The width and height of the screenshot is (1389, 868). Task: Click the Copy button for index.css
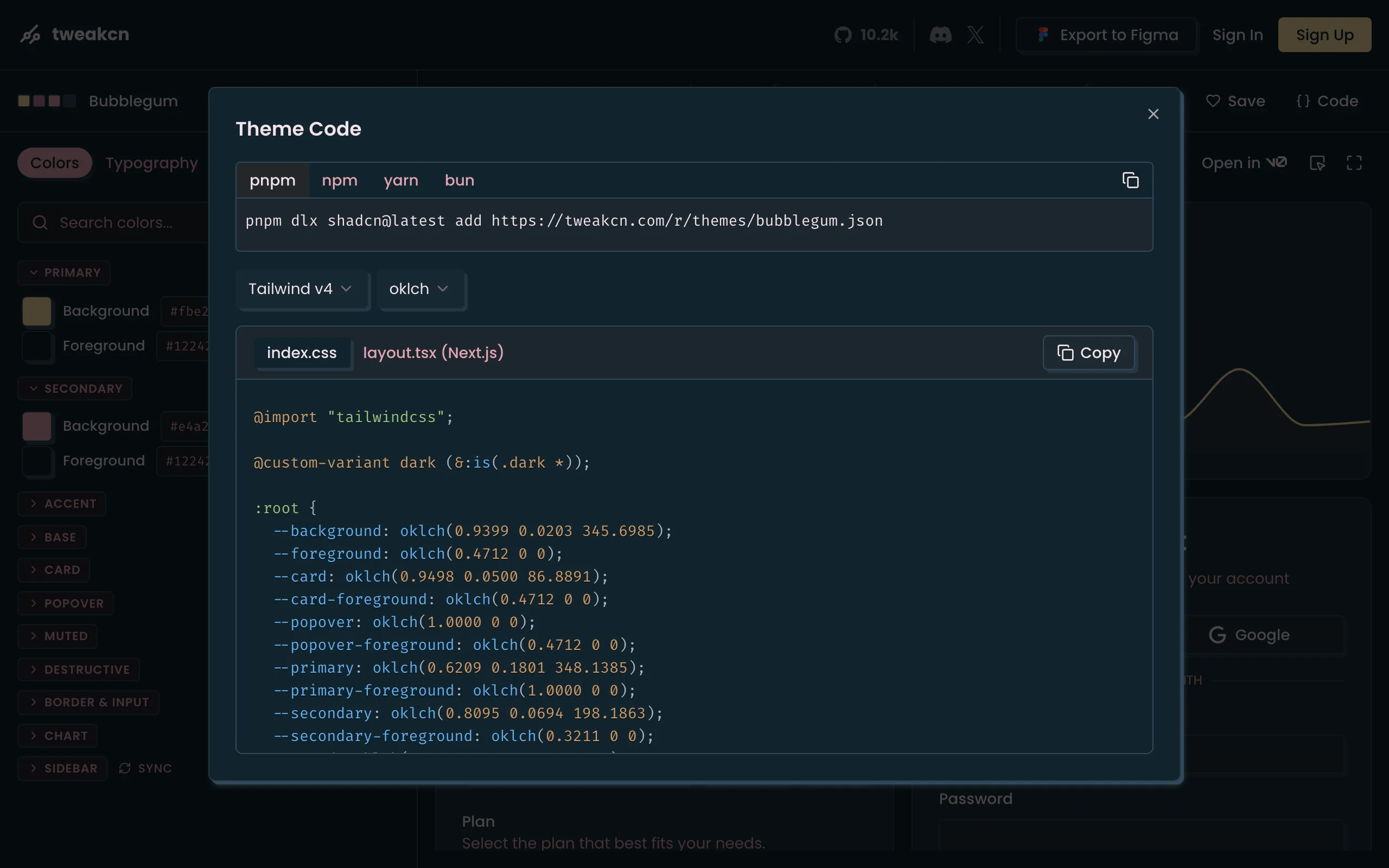click(x=1088, y=353)
